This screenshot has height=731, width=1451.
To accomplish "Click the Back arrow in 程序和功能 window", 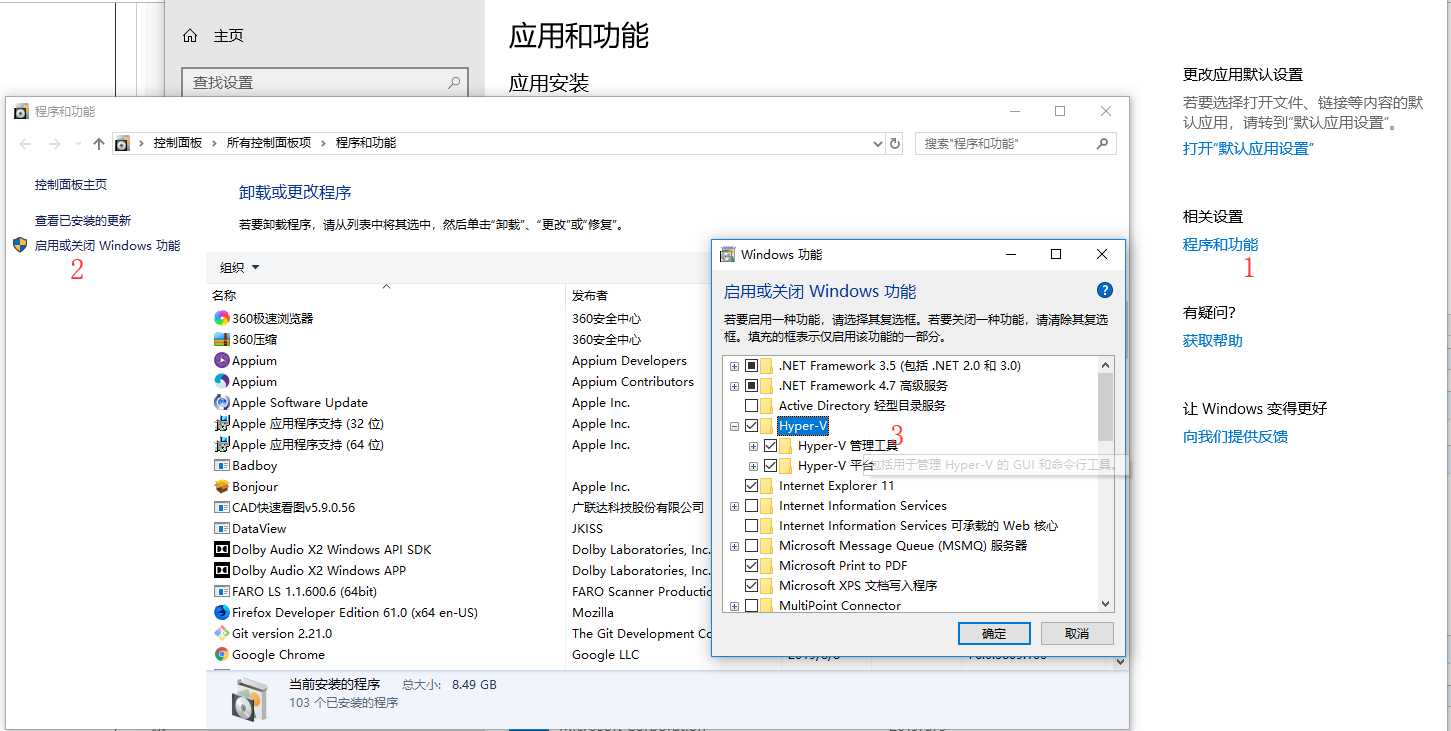I will [x=27, y=144].
